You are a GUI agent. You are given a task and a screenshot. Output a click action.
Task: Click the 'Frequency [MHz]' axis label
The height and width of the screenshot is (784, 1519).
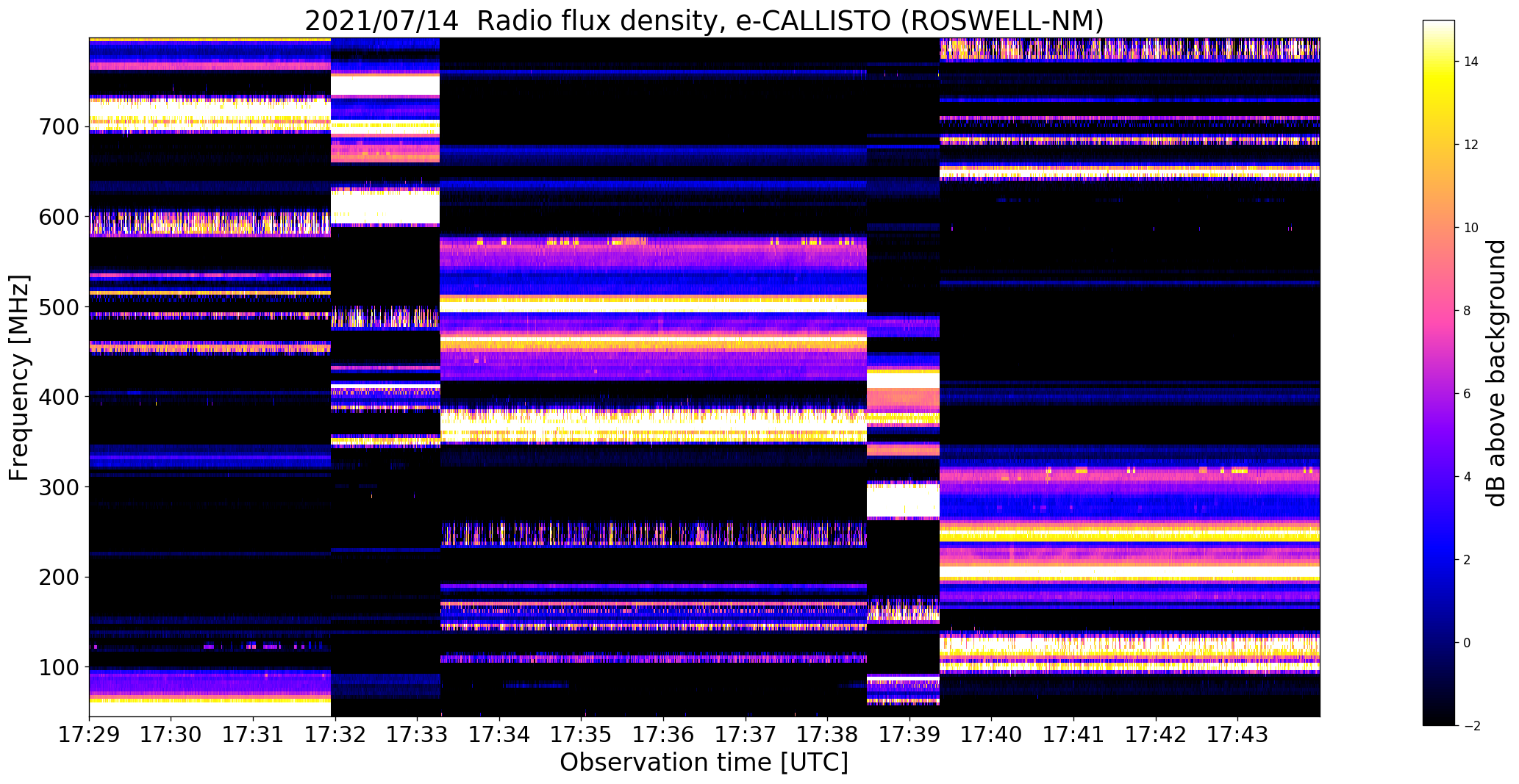(19, 378)
